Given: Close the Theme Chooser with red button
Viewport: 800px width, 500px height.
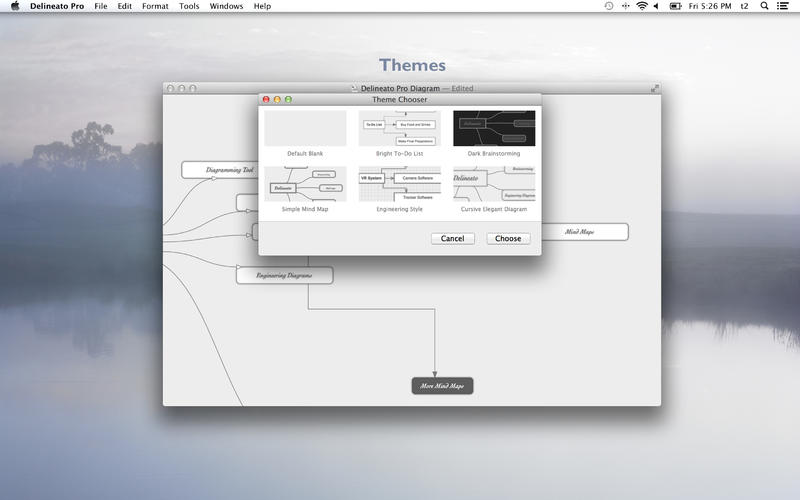Looking at the screenshot, I should tap(266, 100).
